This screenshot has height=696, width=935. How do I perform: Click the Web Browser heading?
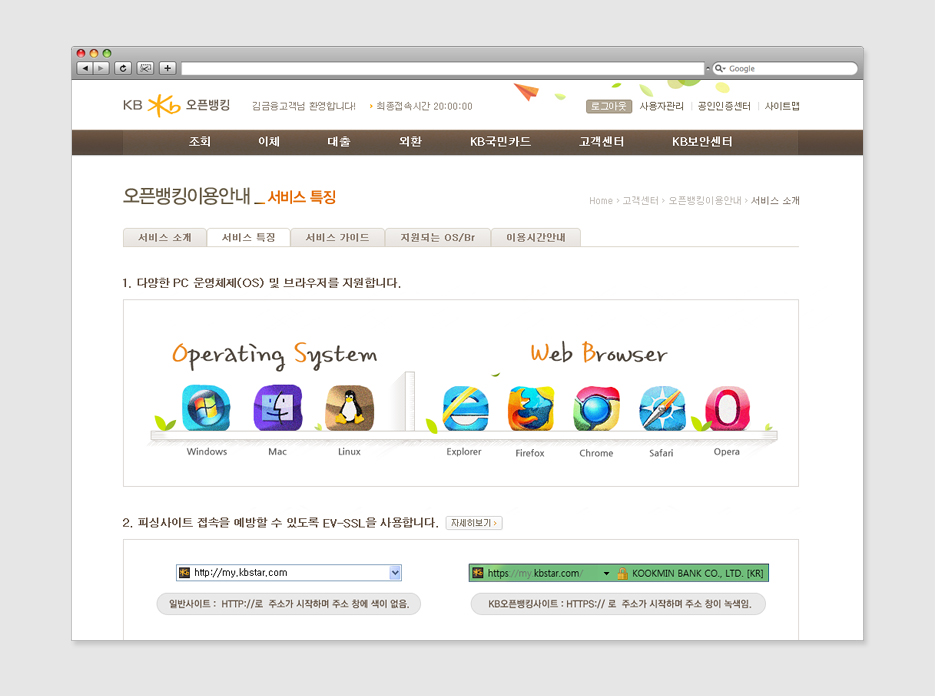pyautogui.click(x=599, y=352)
